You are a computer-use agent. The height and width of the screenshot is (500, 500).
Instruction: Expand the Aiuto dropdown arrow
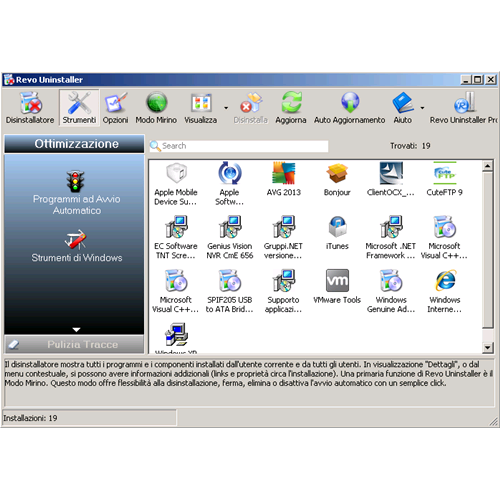[422, 108]
